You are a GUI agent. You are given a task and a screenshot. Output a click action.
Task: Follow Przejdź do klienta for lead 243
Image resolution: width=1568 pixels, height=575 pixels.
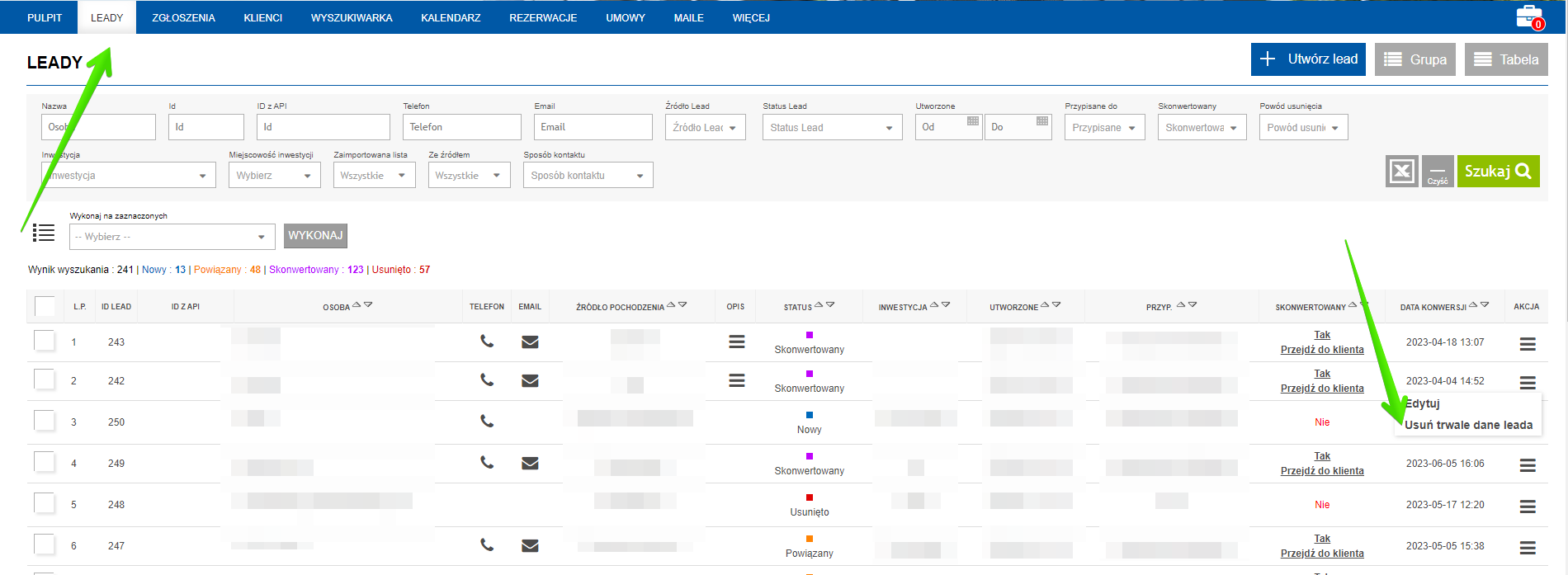pos(1322,349)
